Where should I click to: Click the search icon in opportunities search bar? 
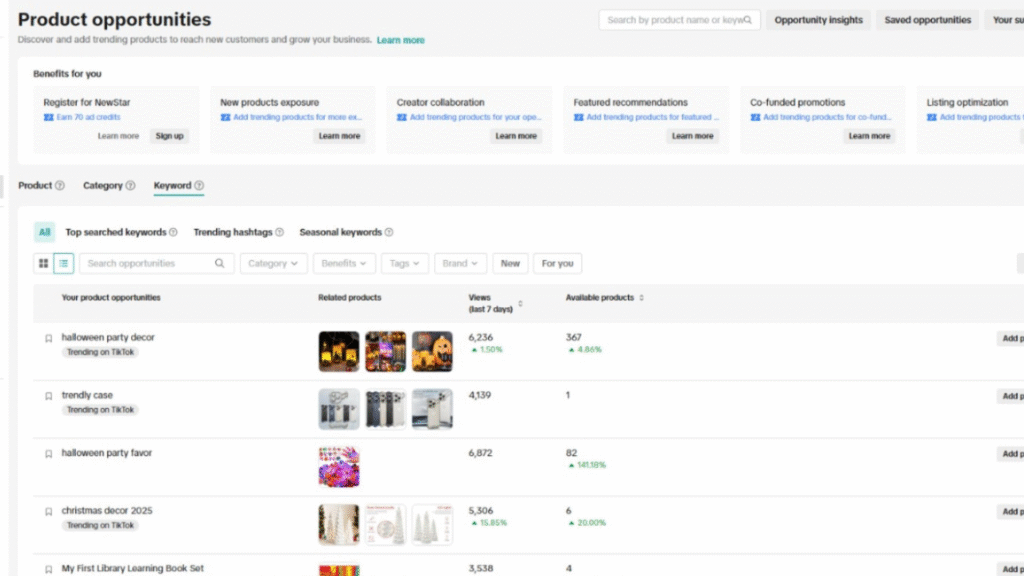[x=219, y=263]
